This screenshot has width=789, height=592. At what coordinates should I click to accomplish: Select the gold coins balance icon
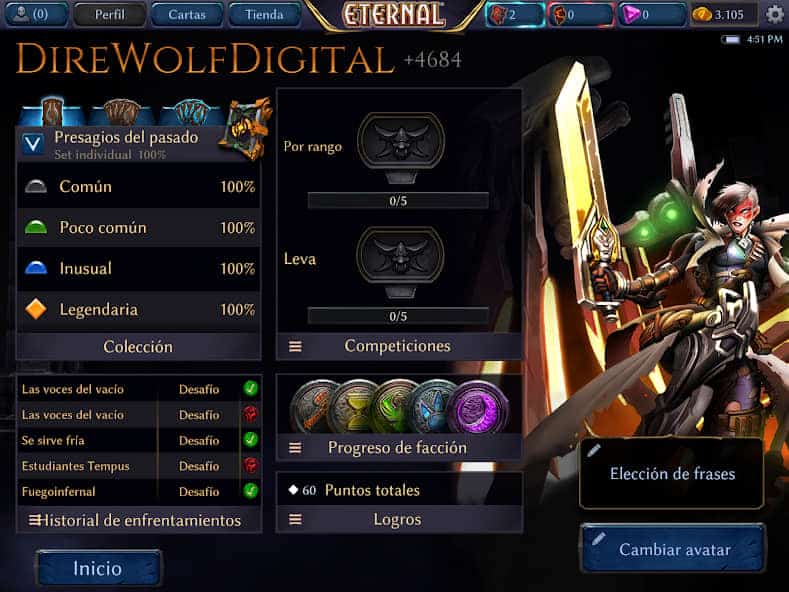tap(701, 15)
